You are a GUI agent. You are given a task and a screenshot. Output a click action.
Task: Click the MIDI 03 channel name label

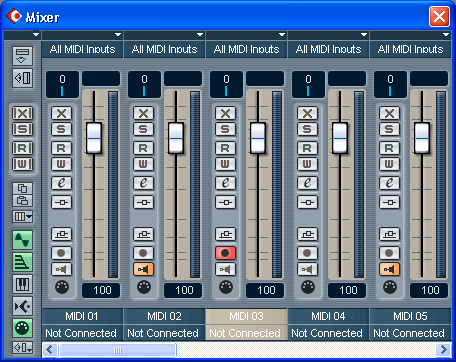coord(246,316)
